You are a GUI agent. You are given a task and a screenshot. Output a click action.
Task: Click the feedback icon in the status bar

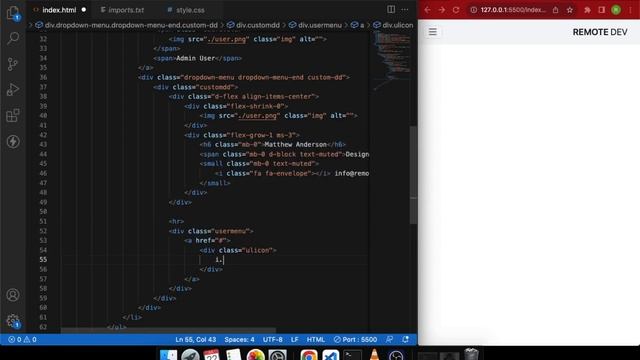point(389,339)
